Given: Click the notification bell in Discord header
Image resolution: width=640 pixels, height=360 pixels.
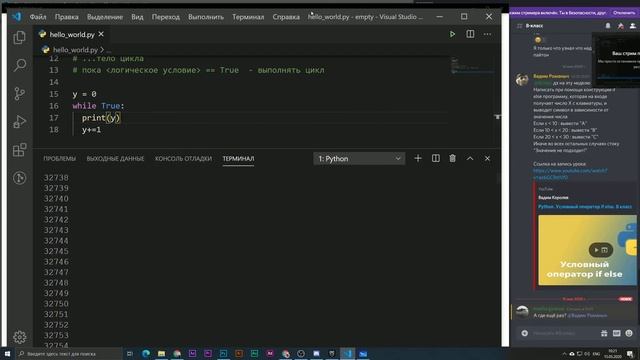Looking at the screenshot, I should click(x=608, y=26).
